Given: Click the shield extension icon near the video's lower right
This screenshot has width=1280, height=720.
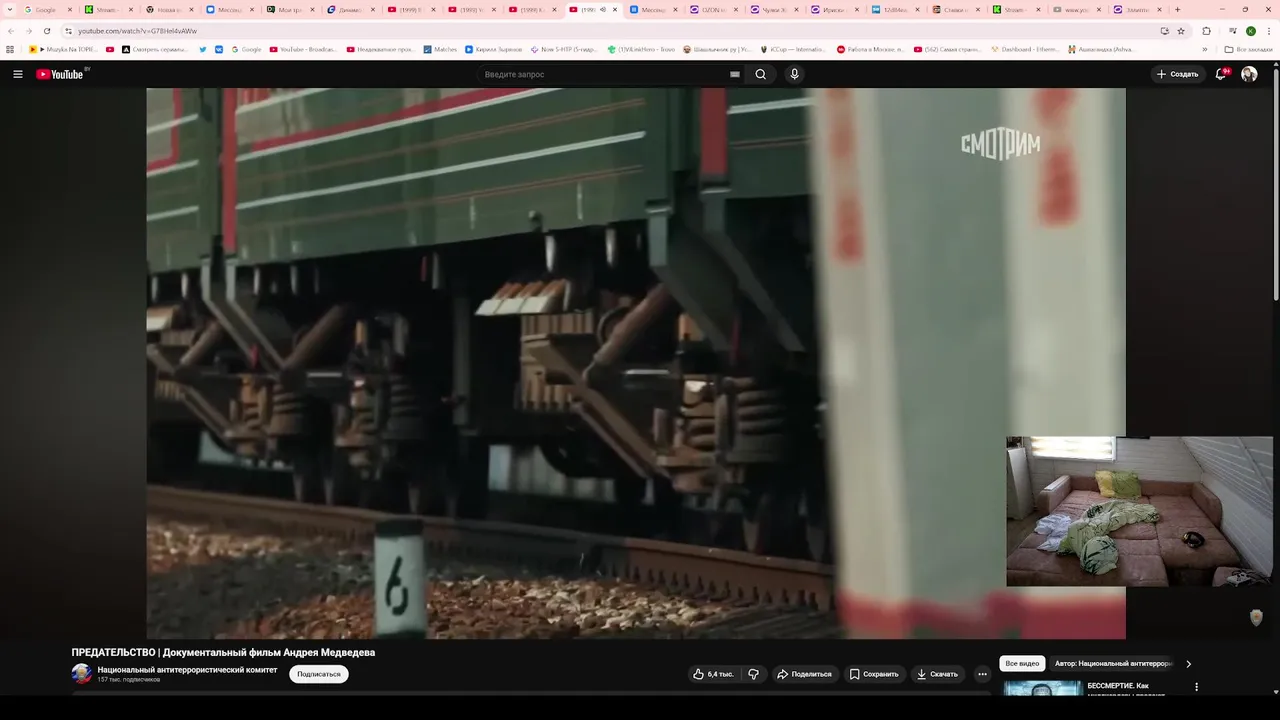Looking at the screenshot, I should tap(1257, 618).
